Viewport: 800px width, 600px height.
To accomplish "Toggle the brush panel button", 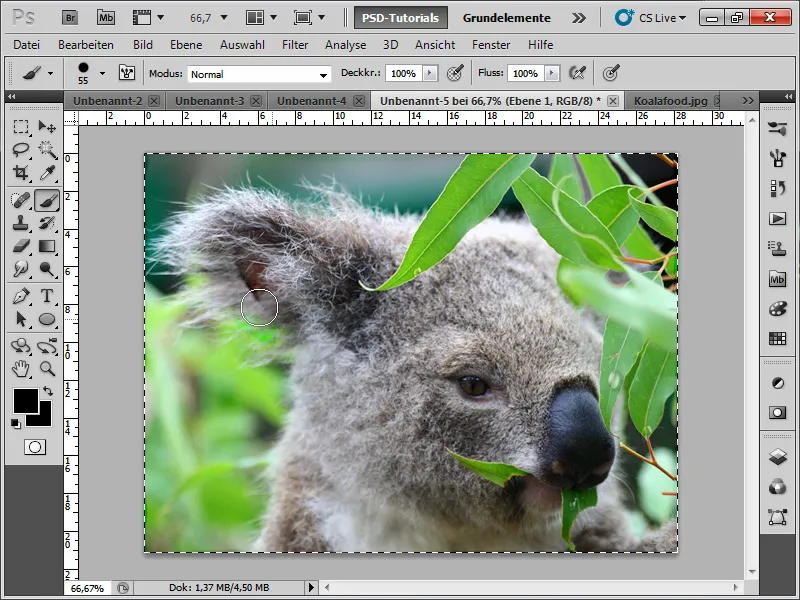I will pyautogui.click(x=127, y=73).
